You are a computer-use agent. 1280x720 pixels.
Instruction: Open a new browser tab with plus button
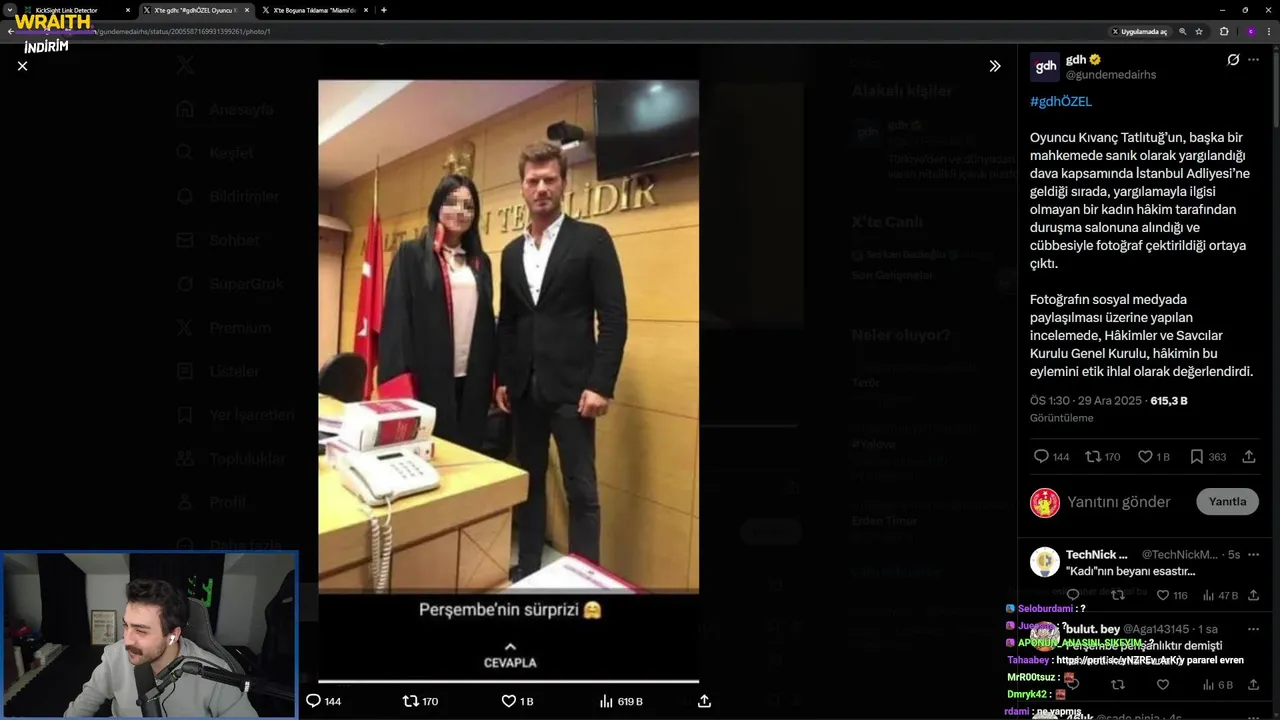[x=384, y=10]
